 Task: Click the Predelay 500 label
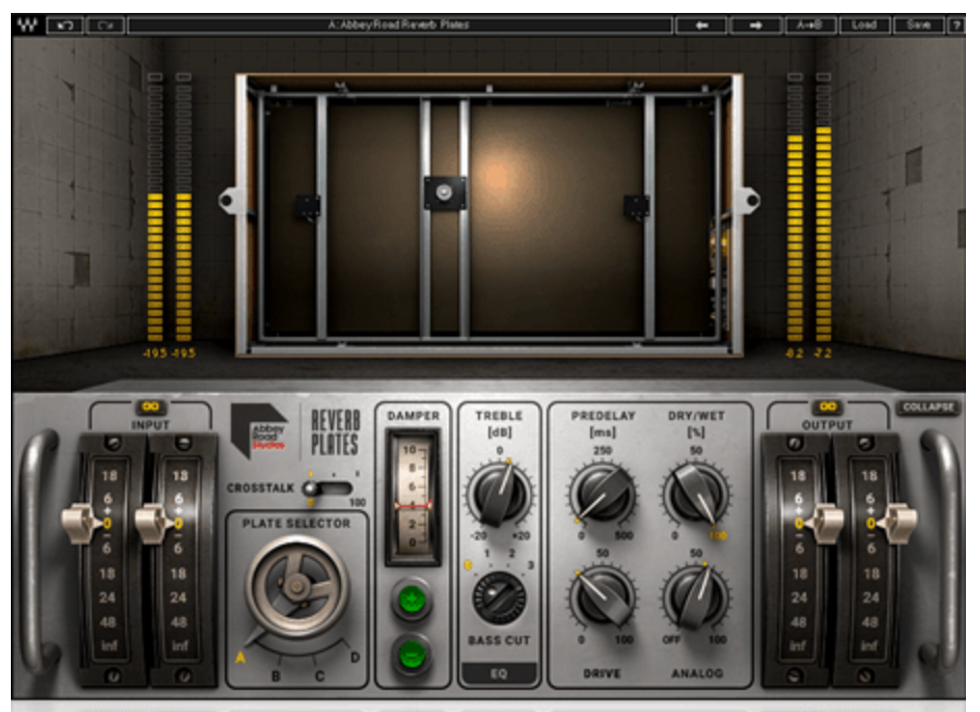tap(624, 536)
